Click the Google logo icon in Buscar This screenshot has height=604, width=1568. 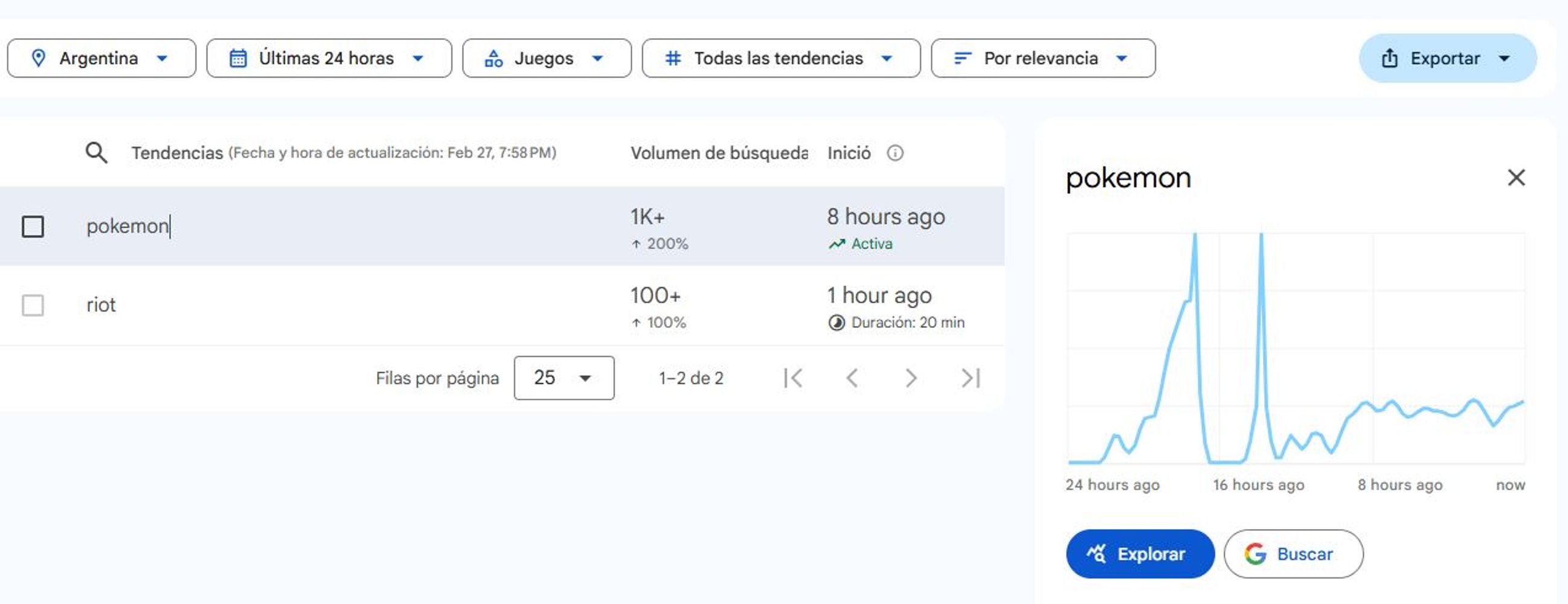(1255, 554)
